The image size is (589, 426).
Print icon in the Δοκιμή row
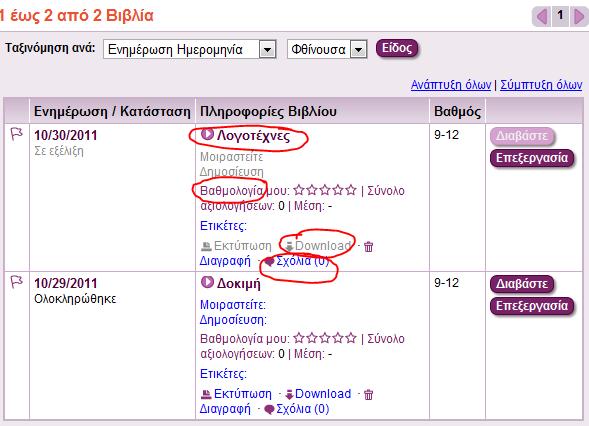click(x=206, y=394)
